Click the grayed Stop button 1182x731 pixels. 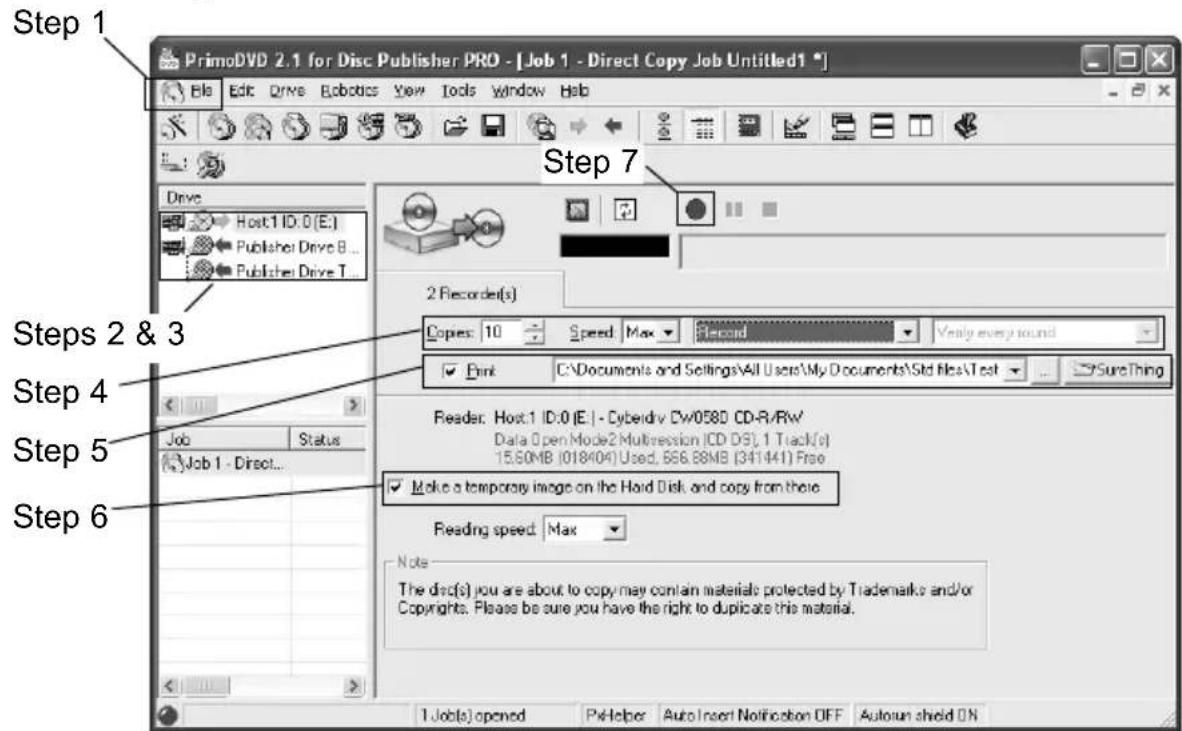pos(770,210)
